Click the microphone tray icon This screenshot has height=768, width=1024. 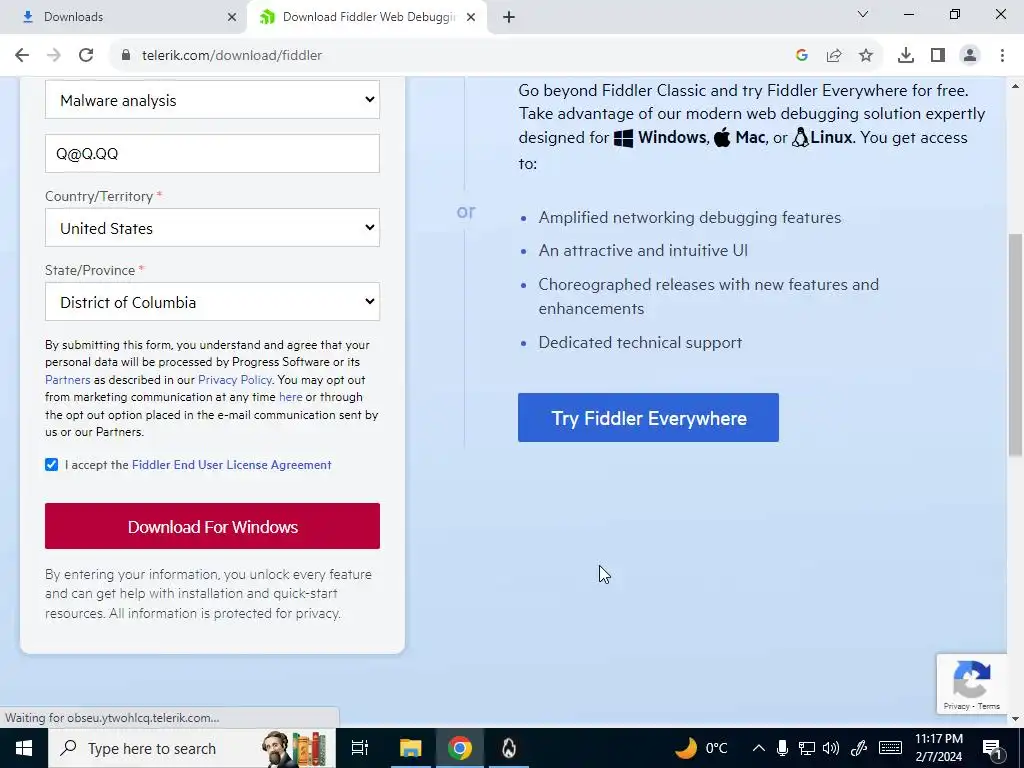coord(782,748)
